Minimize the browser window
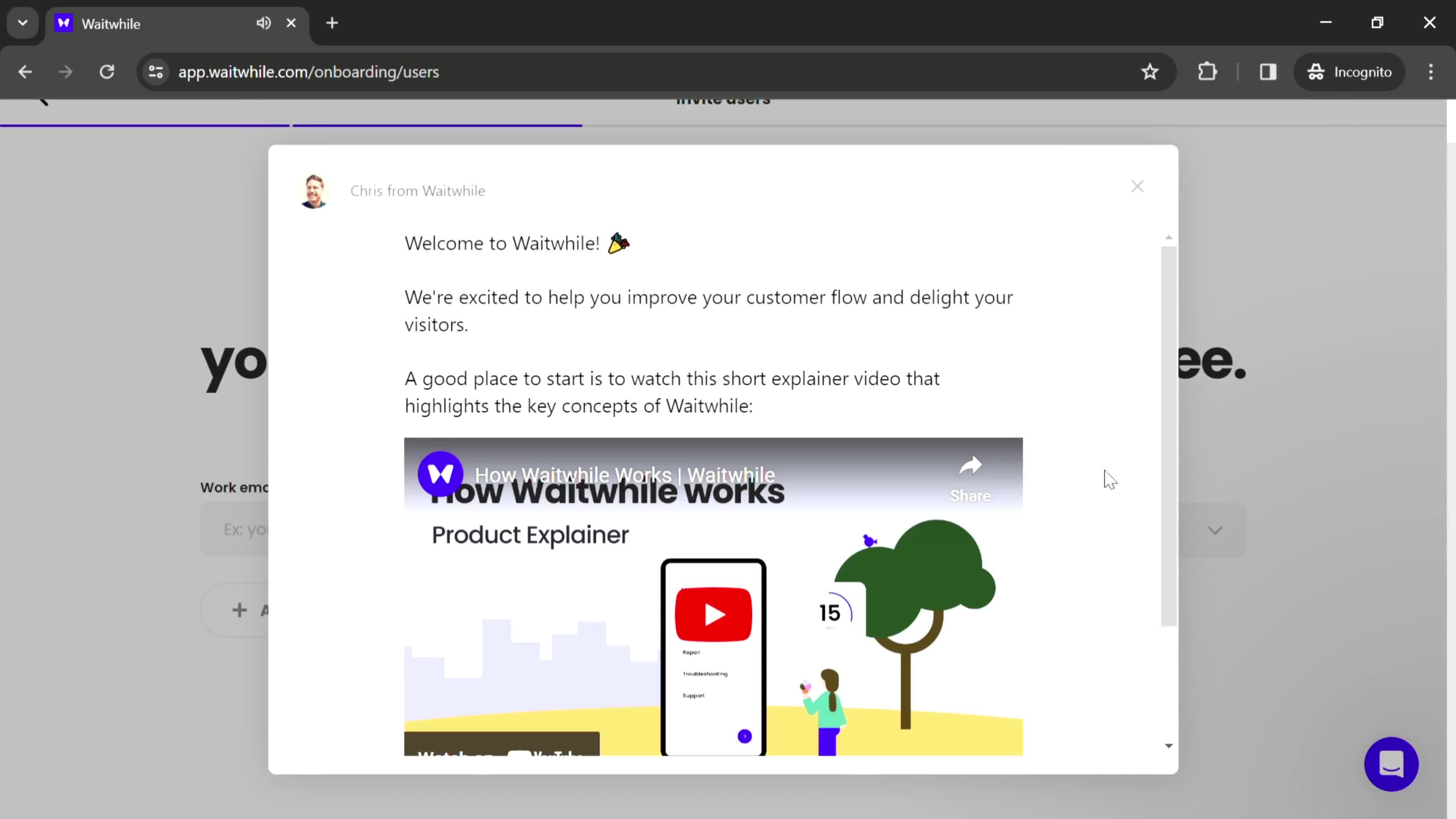The width and height of the screenshot is (1456, 819). tap(1326, 23)
